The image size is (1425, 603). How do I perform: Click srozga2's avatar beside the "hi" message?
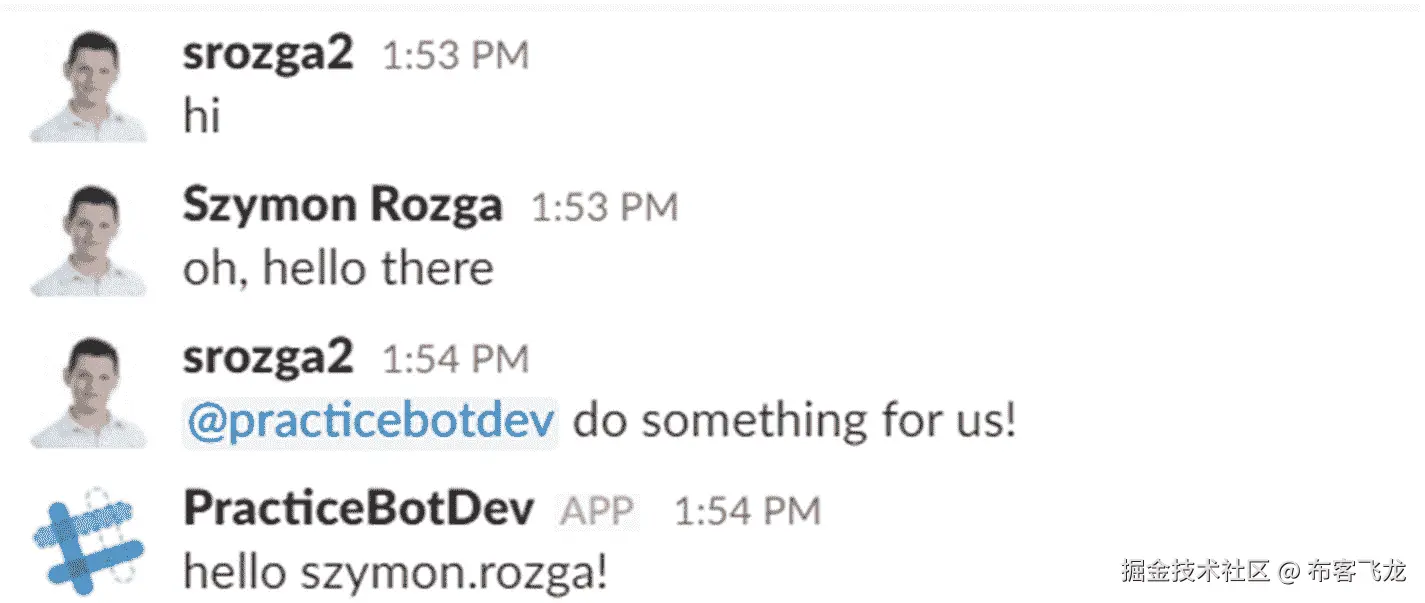89,86
